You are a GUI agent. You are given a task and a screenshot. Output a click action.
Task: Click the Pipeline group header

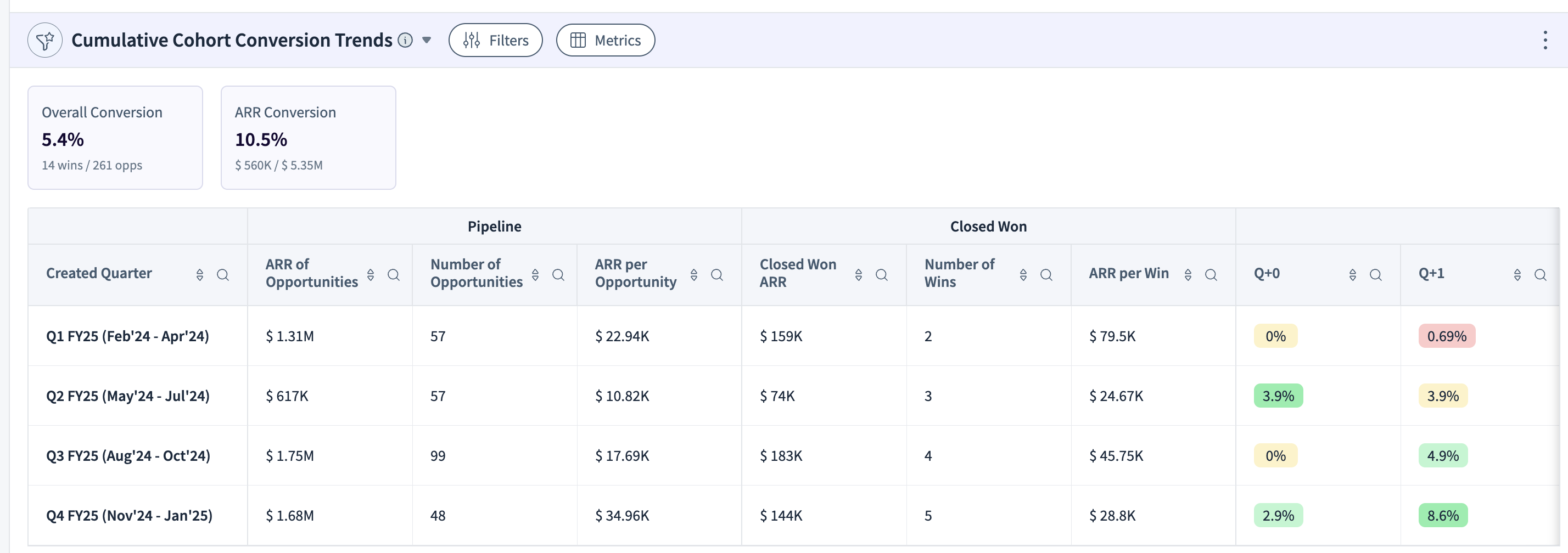[x=494, y=227]
